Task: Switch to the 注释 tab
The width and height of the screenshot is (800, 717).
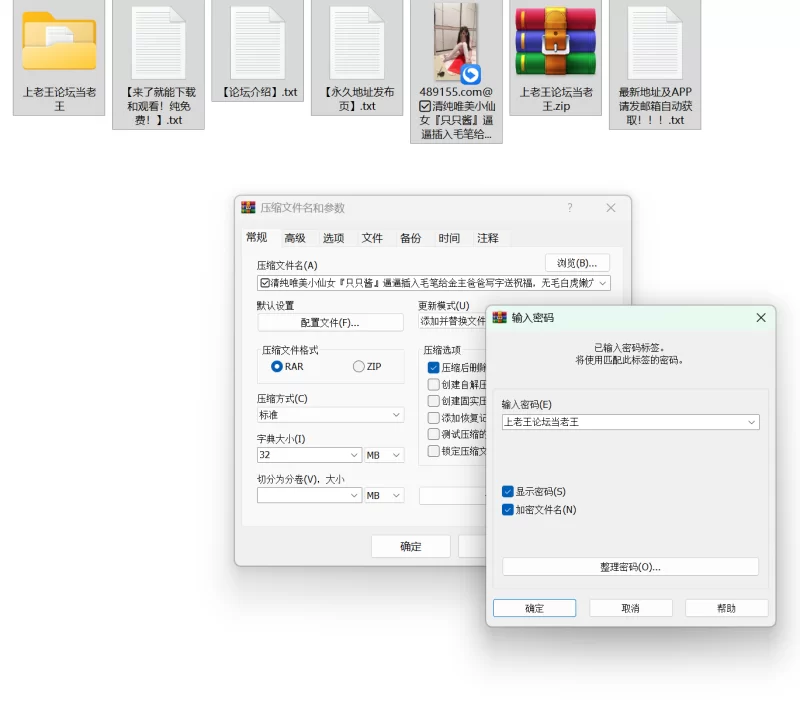Action: click(488, 238)
